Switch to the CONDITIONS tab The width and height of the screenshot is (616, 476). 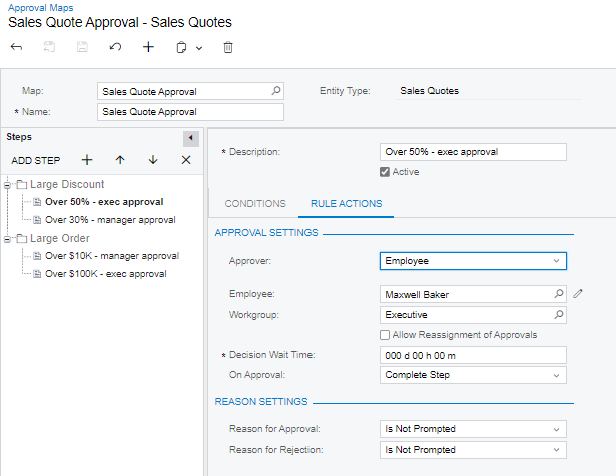(x=255, y=203)
